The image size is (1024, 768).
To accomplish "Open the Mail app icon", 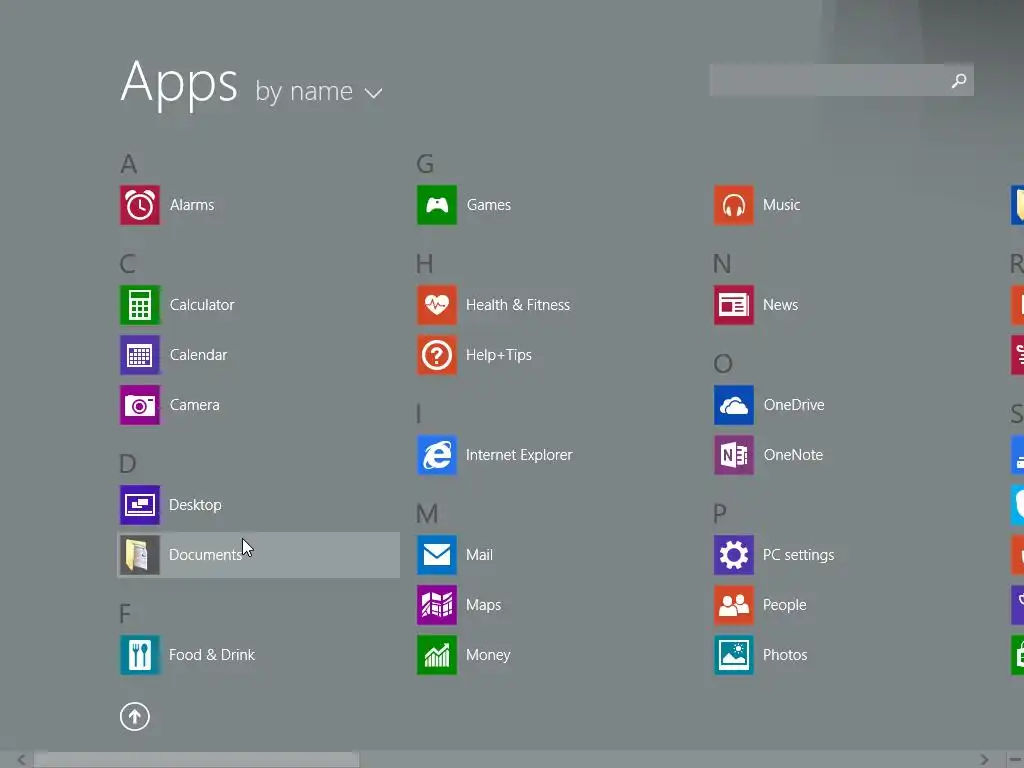I will pyautogui.click(x=437, y=555).
